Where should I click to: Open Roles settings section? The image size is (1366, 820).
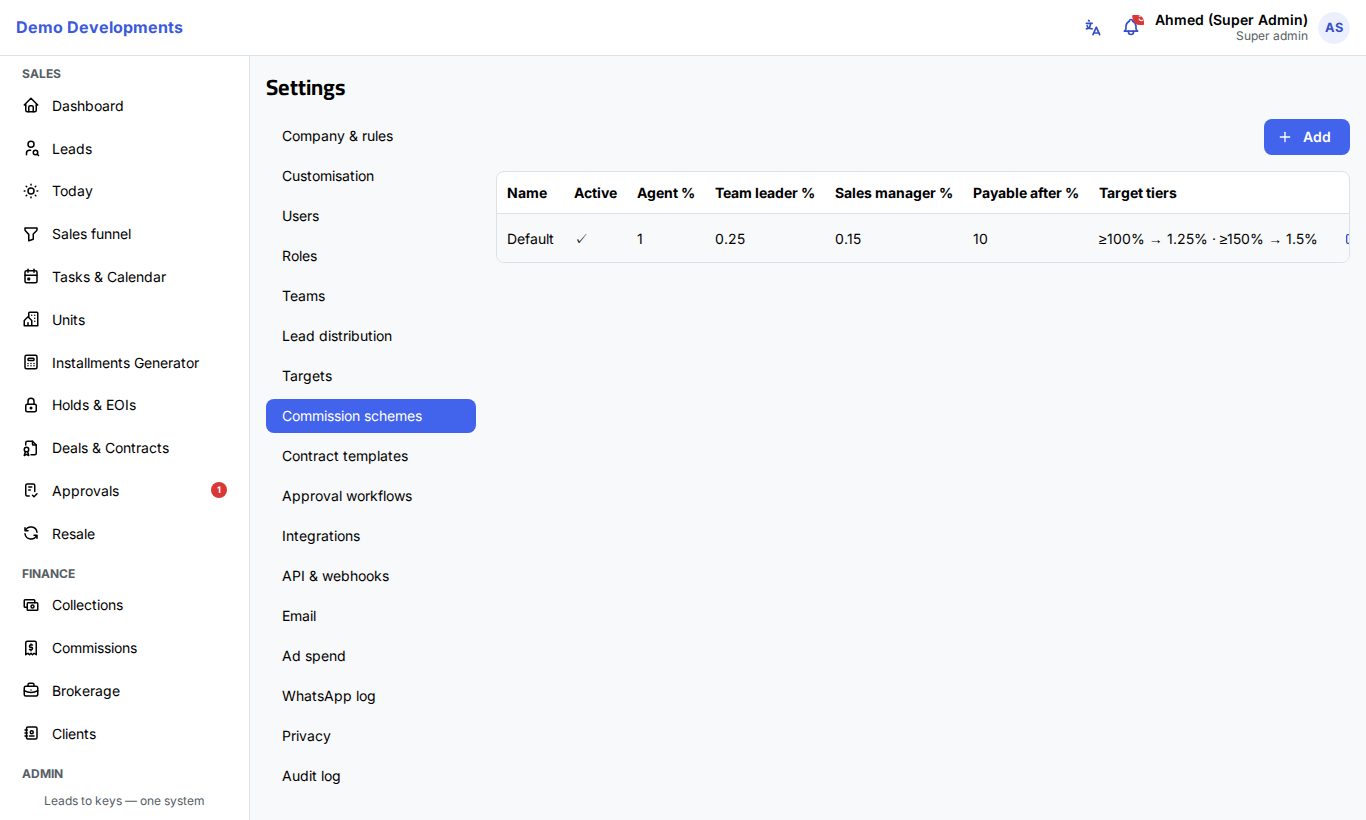tap(371, 256)
